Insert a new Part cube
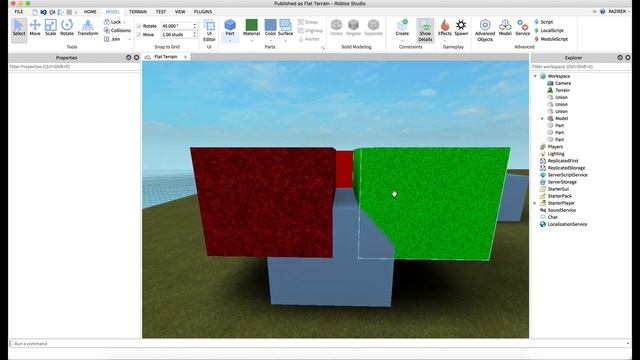Screen dimensions: 640x360 (x=230, y=26)
